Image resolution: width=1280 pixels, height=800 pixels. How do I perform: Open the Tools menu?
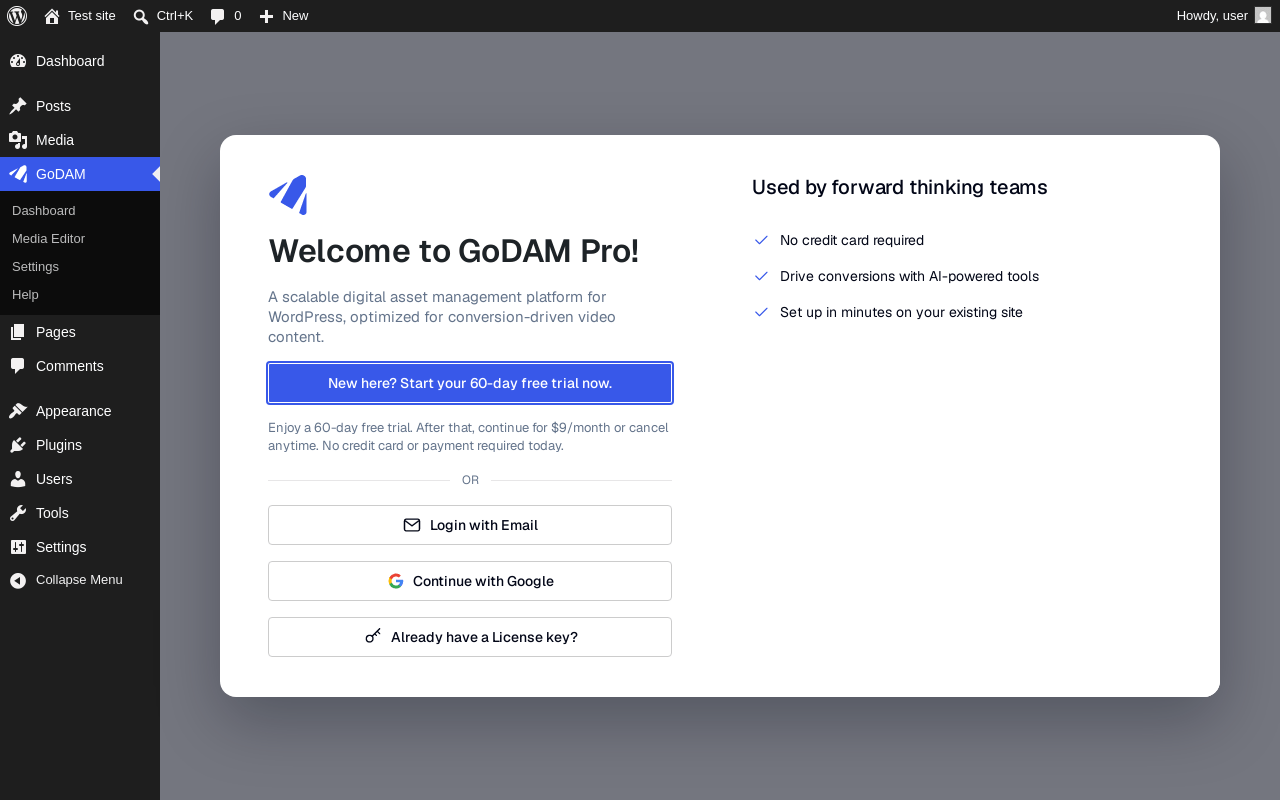80,513
